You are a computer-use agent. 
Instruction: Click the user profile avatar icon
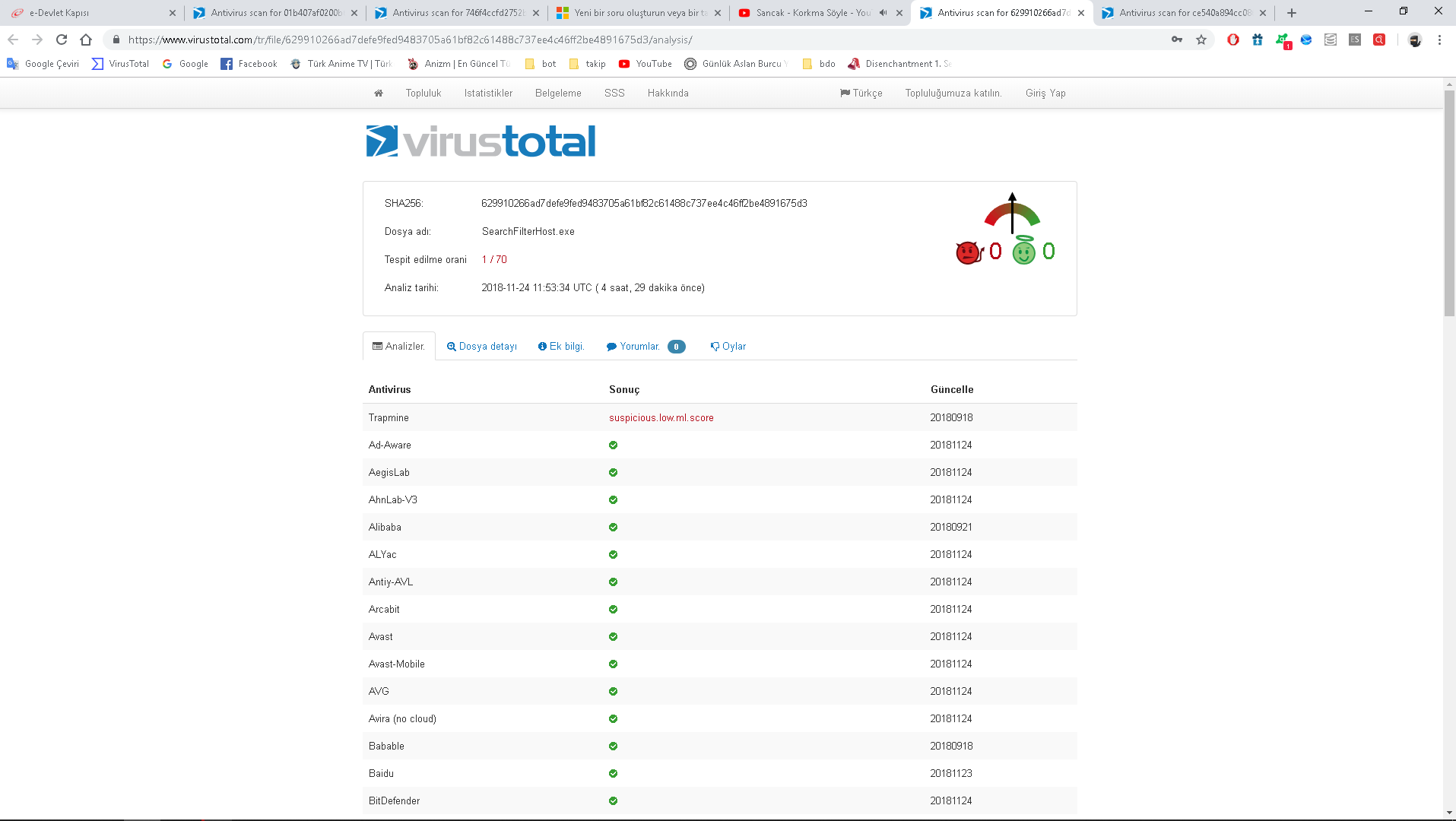pos(1415,40)
